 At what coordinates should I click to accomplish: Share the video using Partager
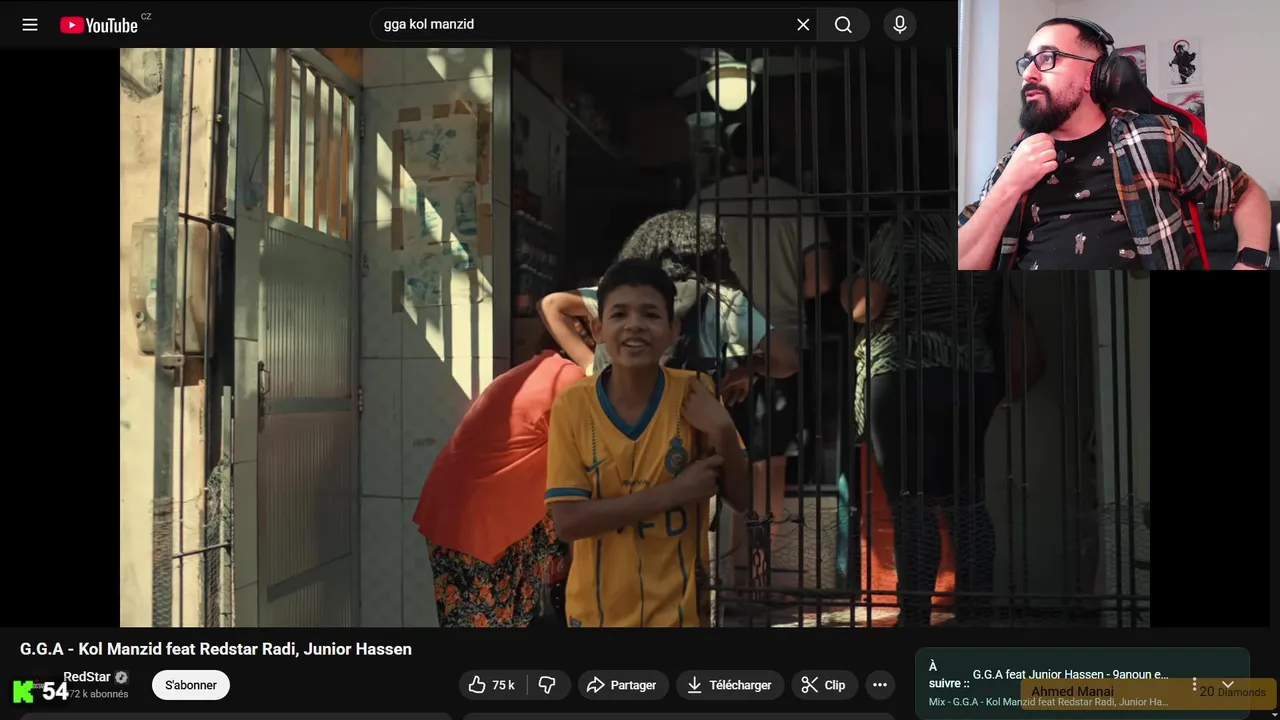coord(622,685)
